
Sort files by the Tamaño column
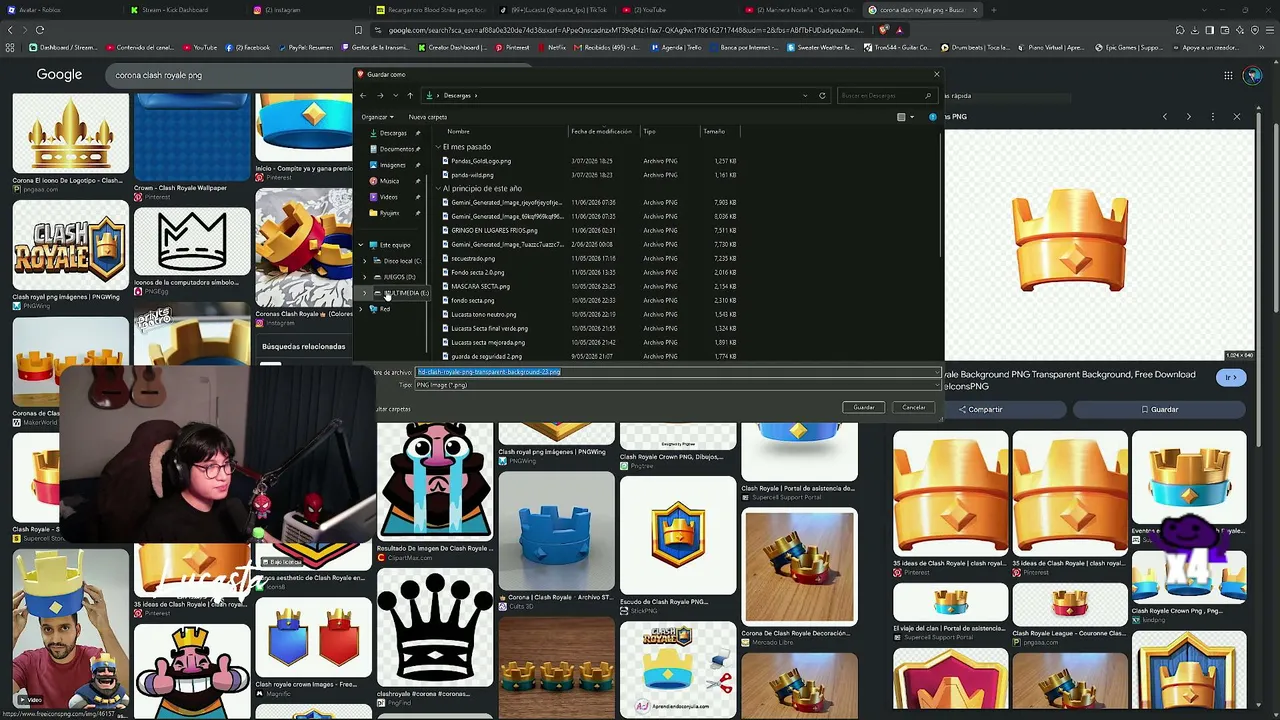pyautogui.click(x=714, y=131)
